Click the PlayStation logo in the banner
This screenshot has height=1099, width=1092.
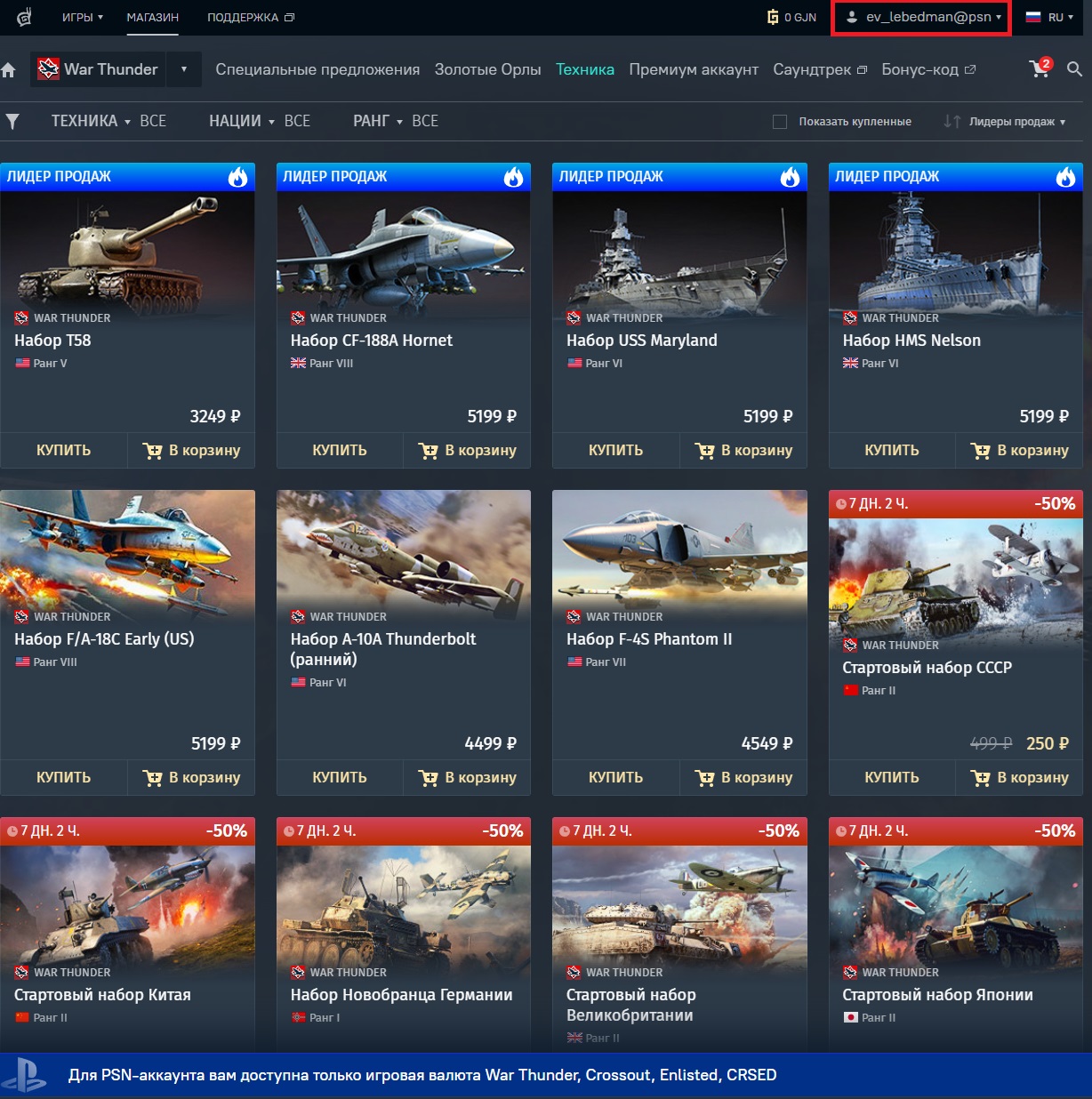(x=24, y=1075)
